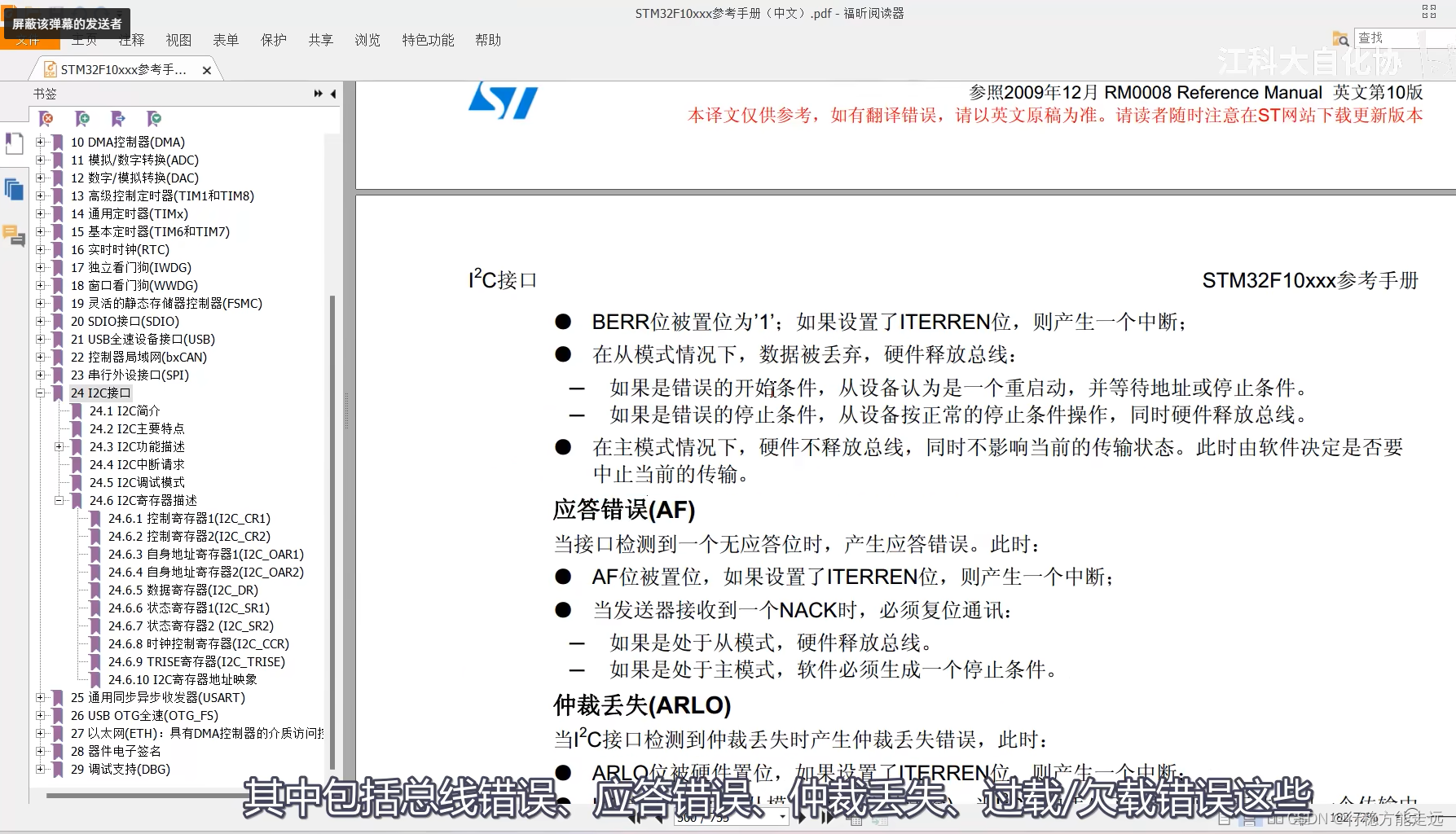This screenshot has width=1456, height=834.
Task: Switch to the STM32F10xxx参考手册 document tab
Action: [x=124, y=70]
